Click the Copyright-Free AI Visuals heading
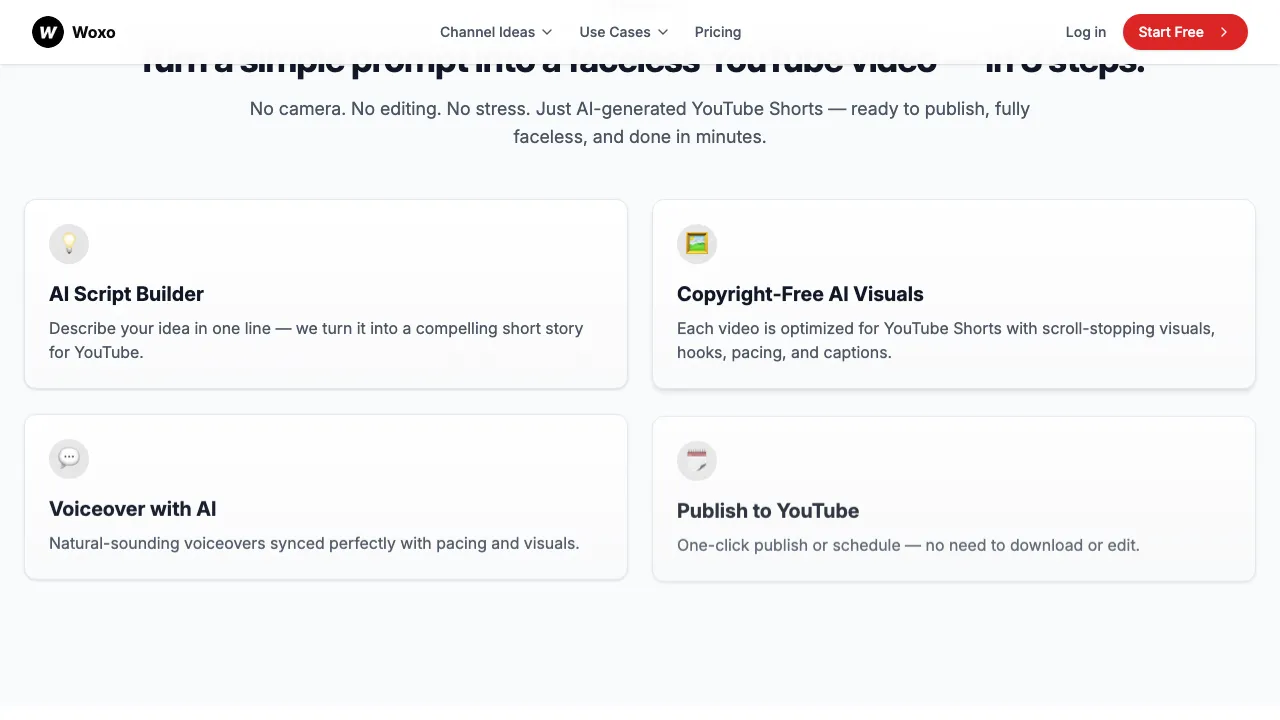 pyautogui.click(x=800, y=294)
